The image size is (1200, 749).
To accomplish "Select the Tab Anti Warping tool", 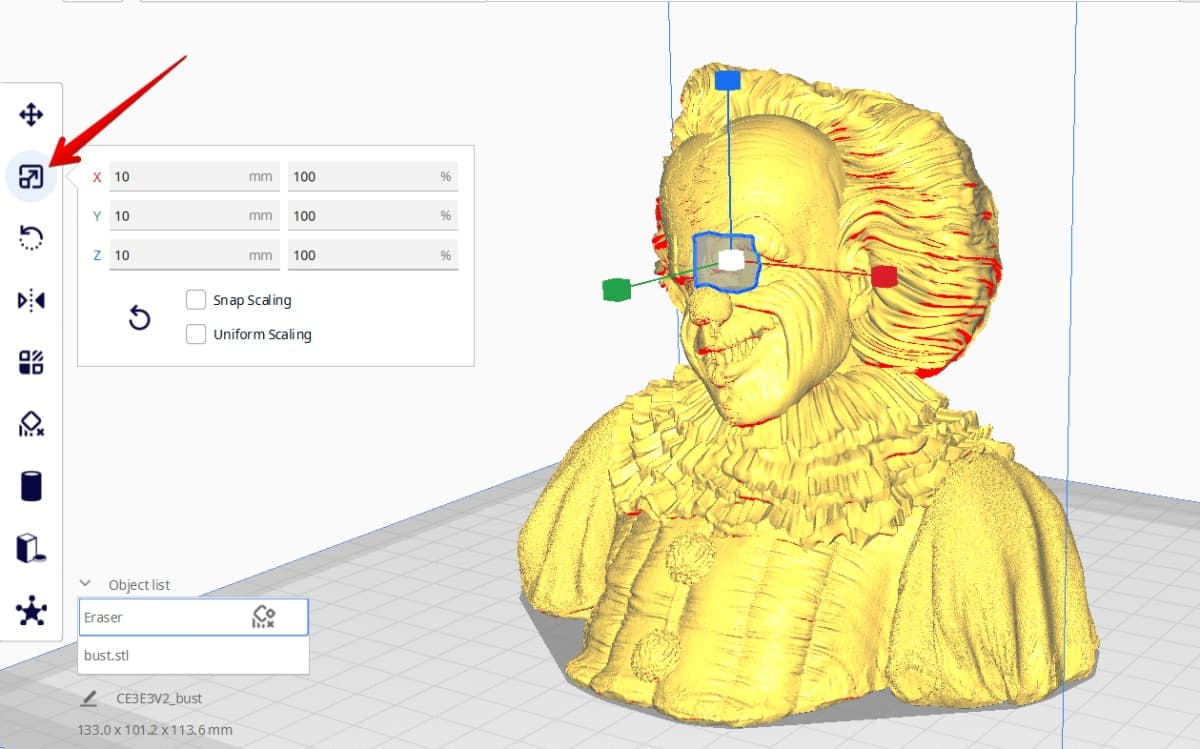I will click(x=31, y=548).
